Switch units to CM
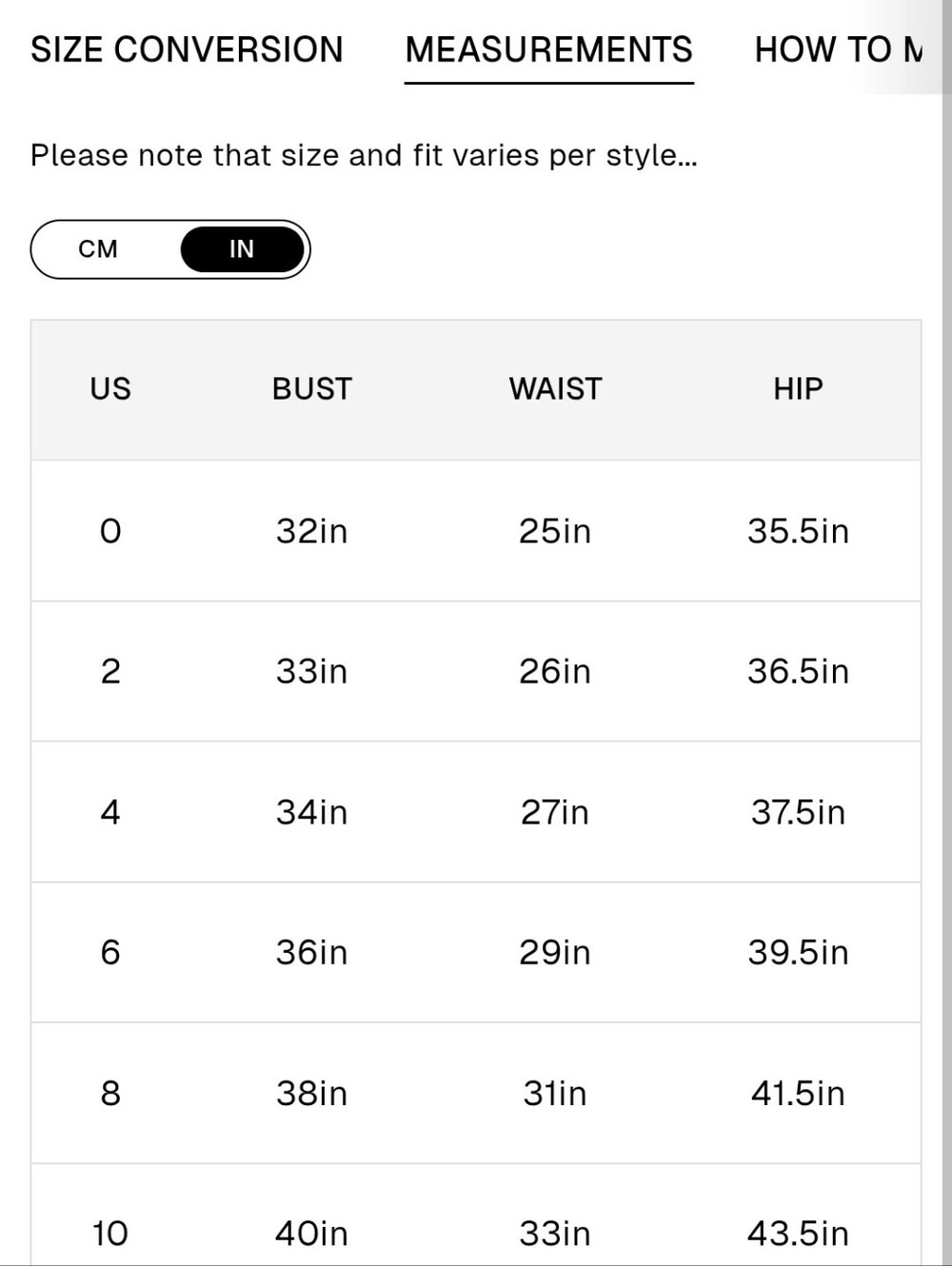Screen dimensions: 952x1266 (x=98, y=249)
